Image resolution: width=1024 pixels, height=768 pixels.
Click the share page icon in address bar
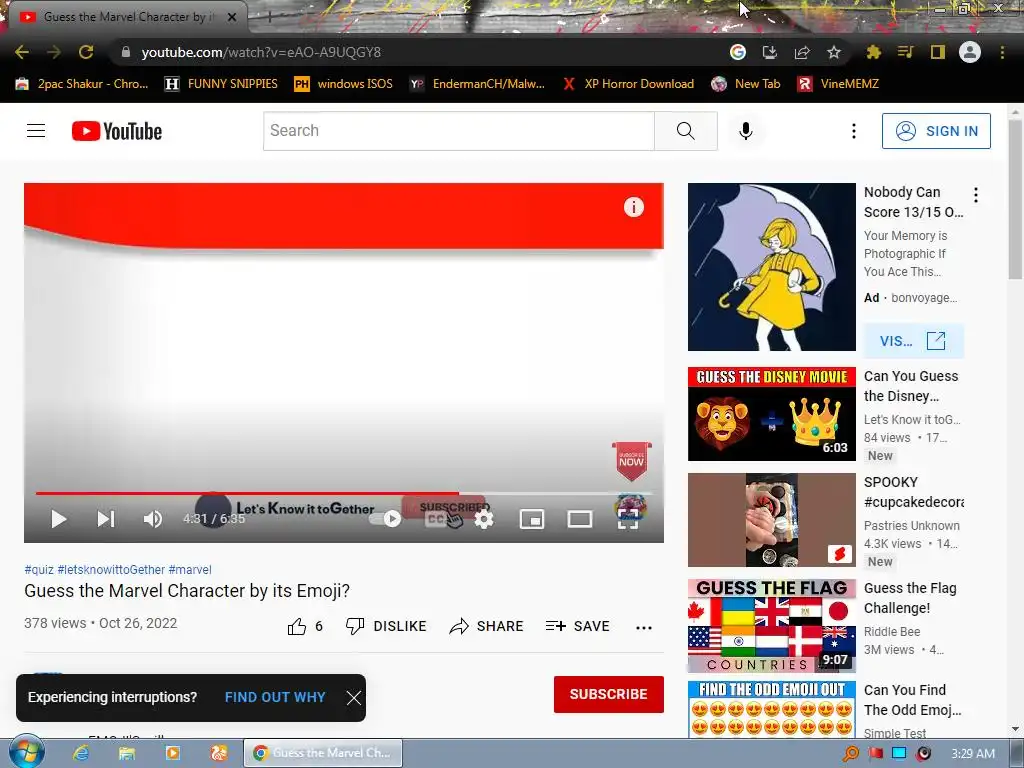point(802,52)
